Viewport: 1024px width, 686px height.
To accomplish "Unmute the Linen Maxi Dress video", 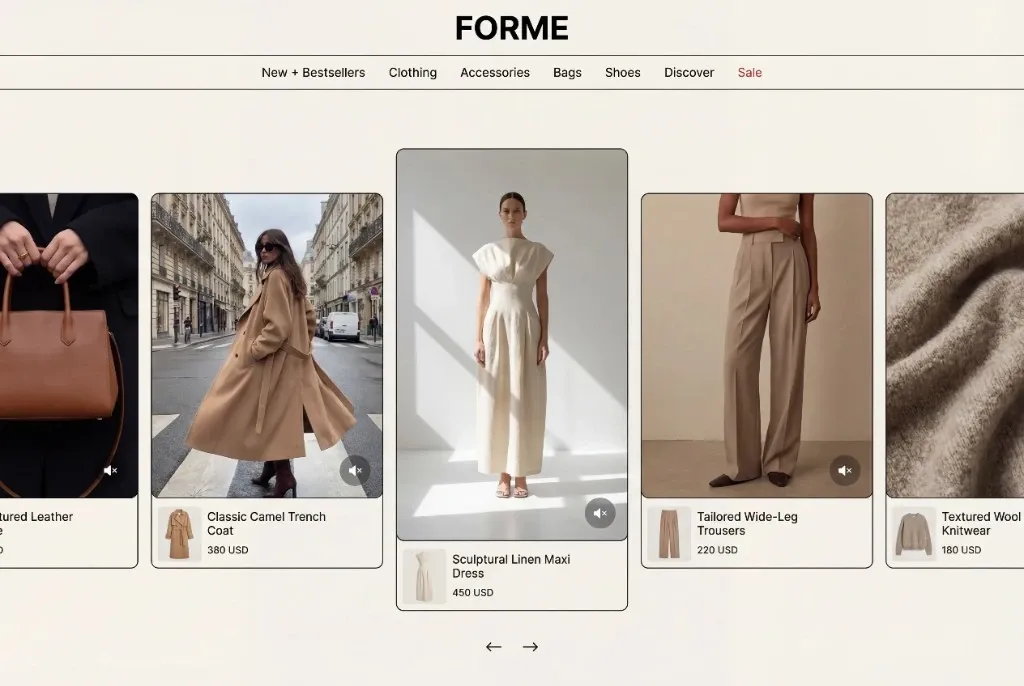I will click(x=600, y=514).
